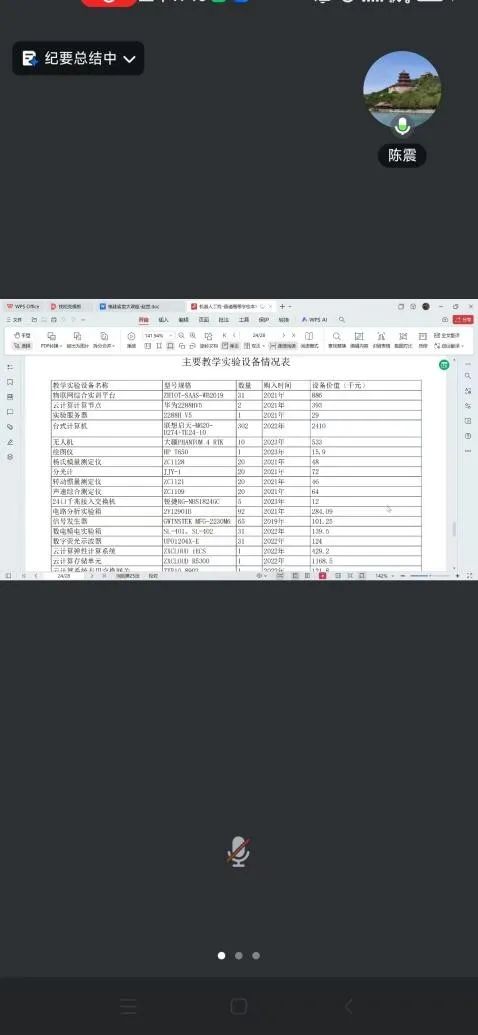The image size is (478, 1035).
Task: Open the bookmark panel in left sidebar
Action: [10, 382]
